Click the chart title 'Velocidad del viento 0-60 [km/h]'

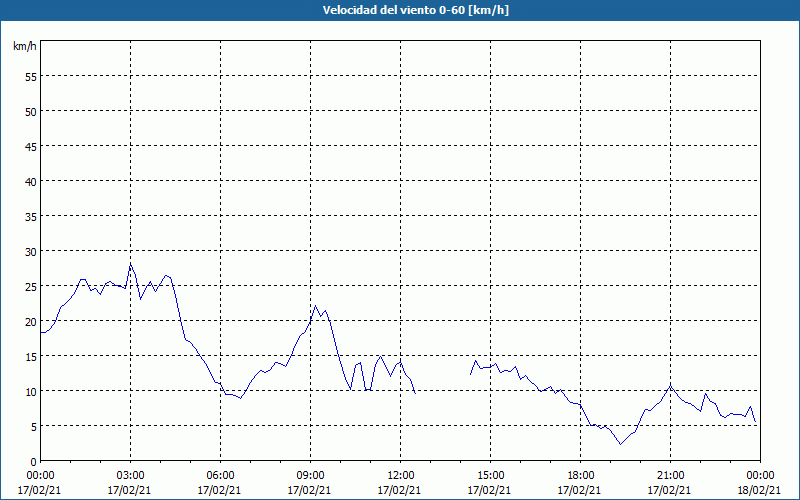[415, 10]
